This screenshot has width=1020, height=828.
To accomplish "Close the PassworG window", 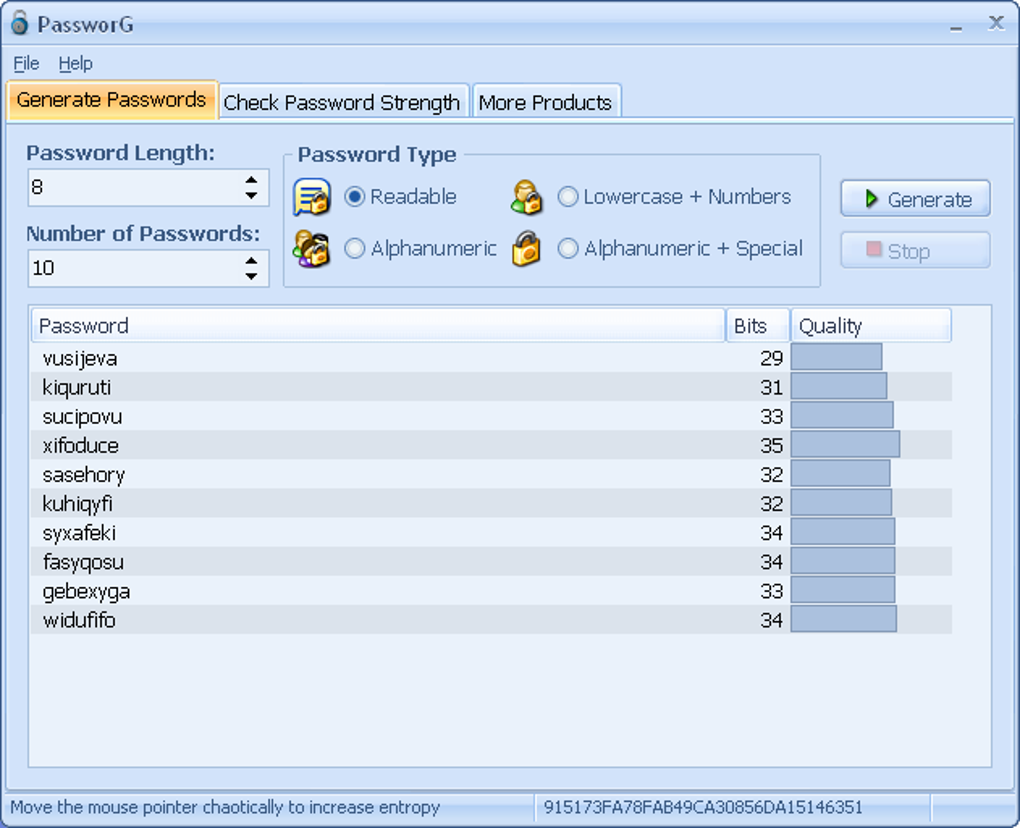I will point(996,23).
